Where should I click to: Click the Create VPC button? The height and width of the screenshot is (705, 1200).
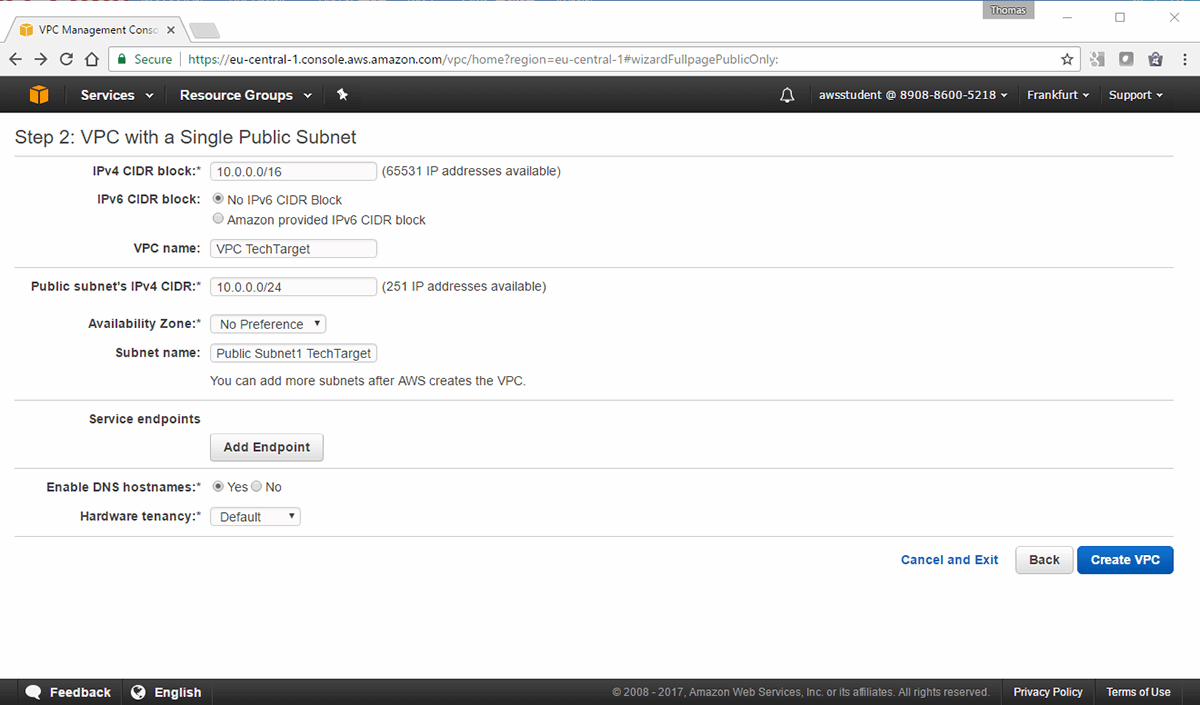(1125, 560)
